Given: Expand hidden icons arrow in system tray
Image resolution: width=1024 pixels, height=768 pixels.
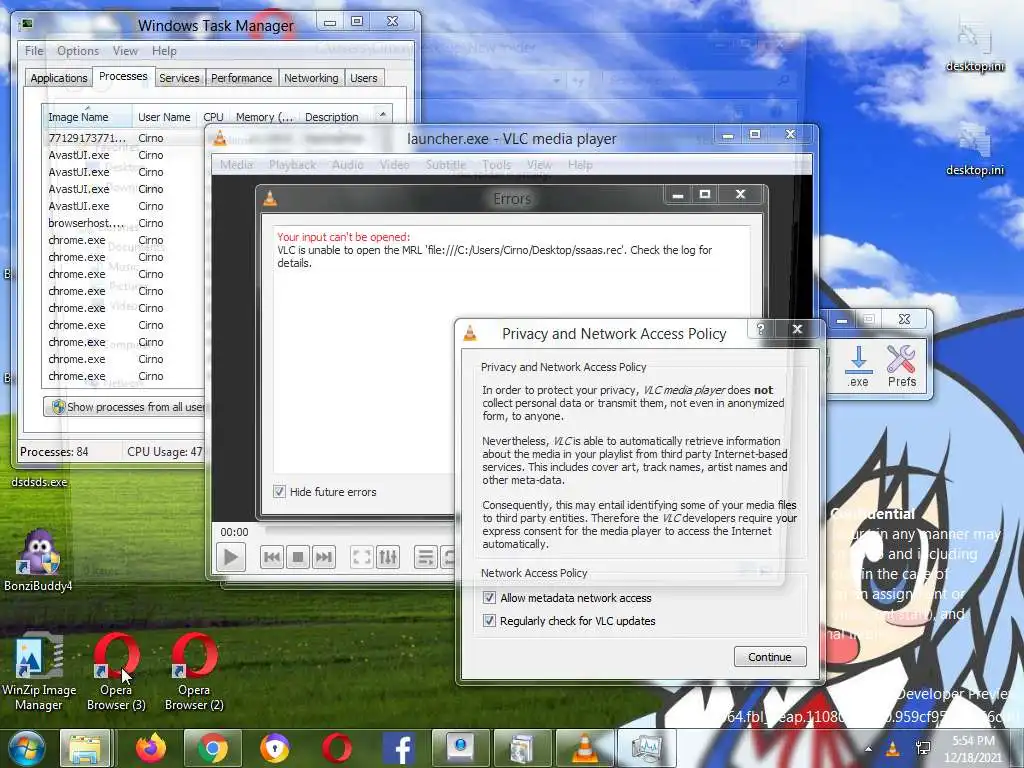Looking at the screenshot, I should (x=868, y=749).
